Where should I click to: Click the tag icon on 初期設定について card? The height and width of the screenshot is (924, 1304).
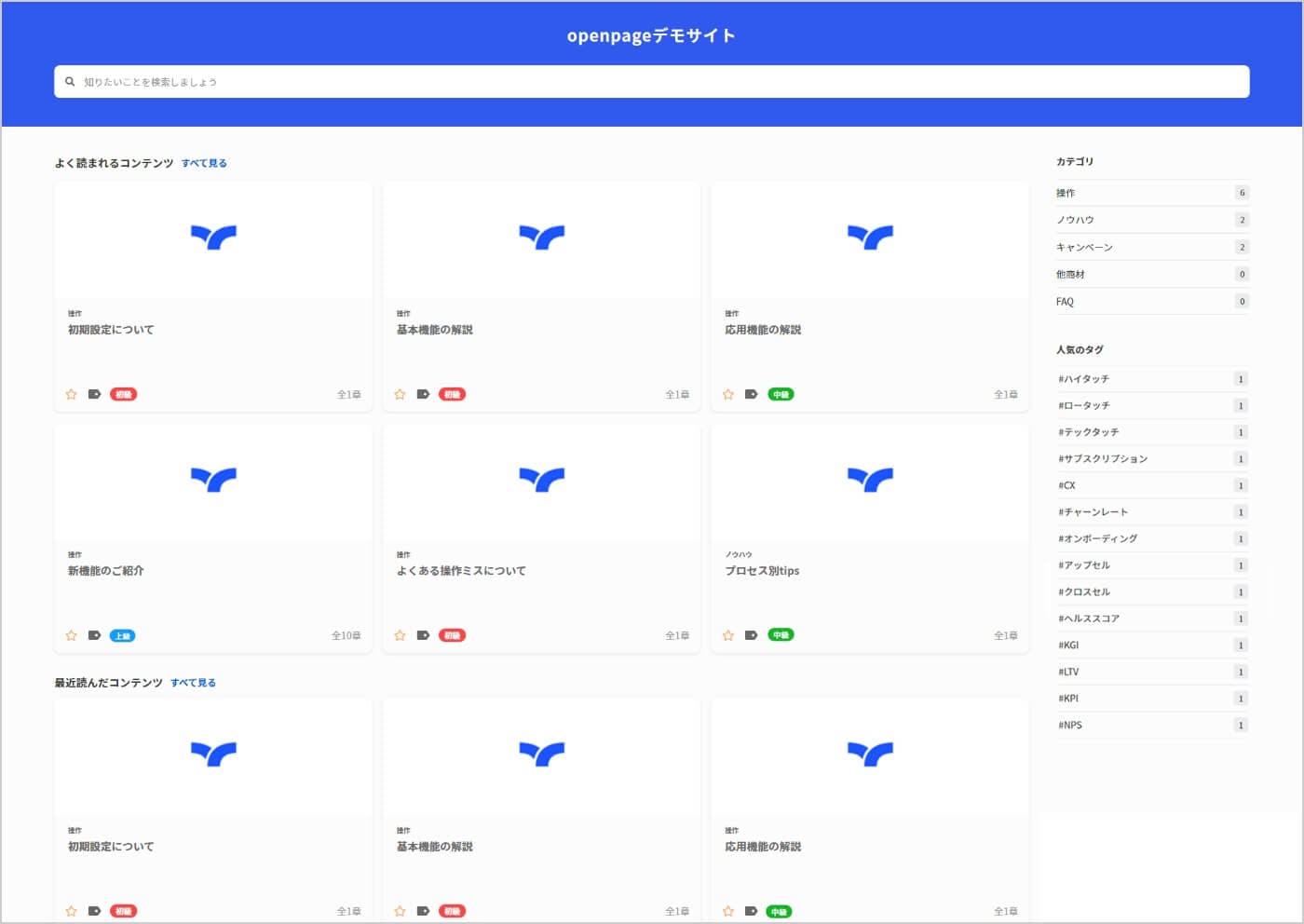pyautogui.click(x=94, y=394)
